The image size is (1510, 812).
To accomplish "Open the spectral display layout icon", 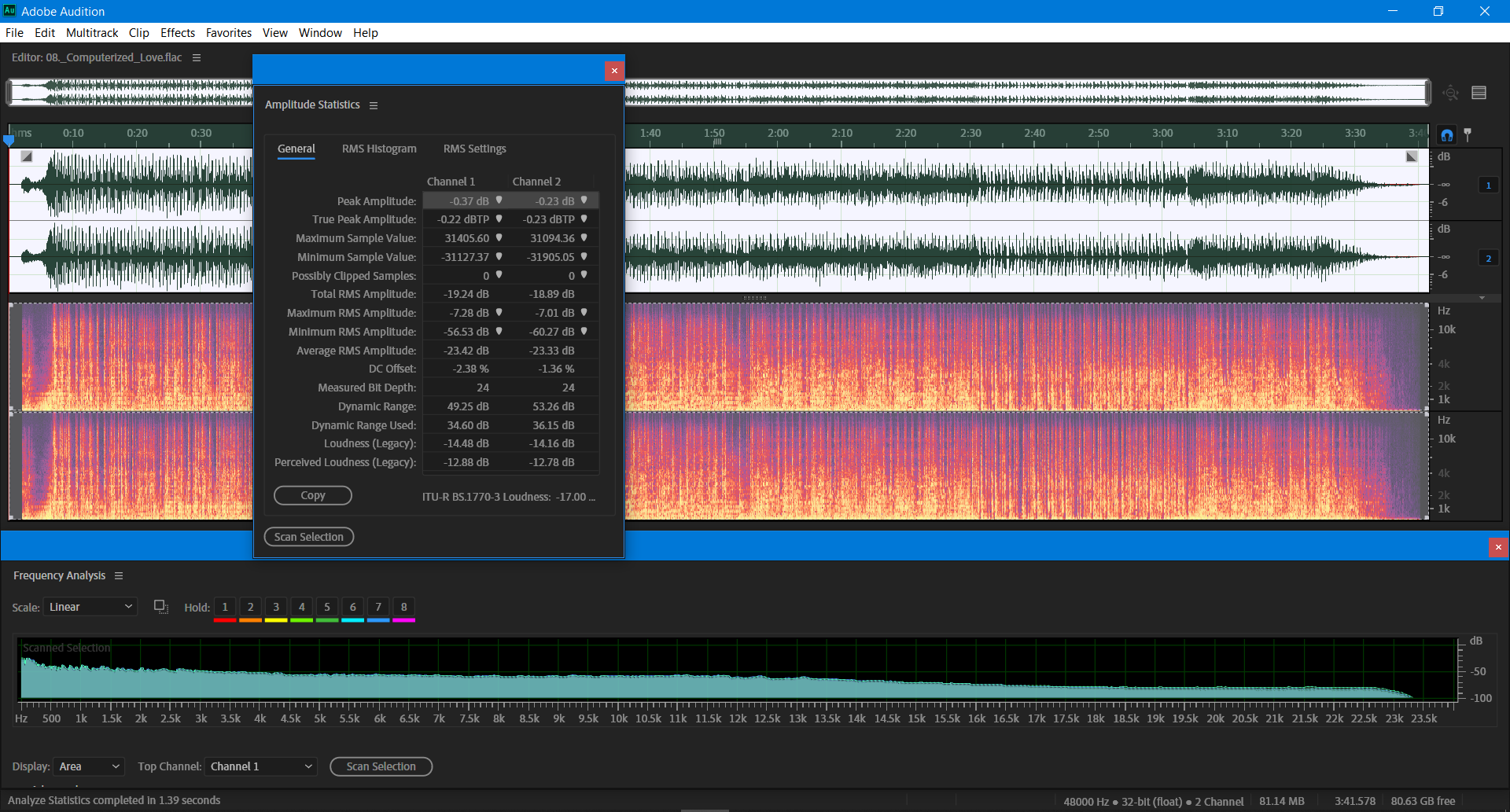I will click(1479, 92).
